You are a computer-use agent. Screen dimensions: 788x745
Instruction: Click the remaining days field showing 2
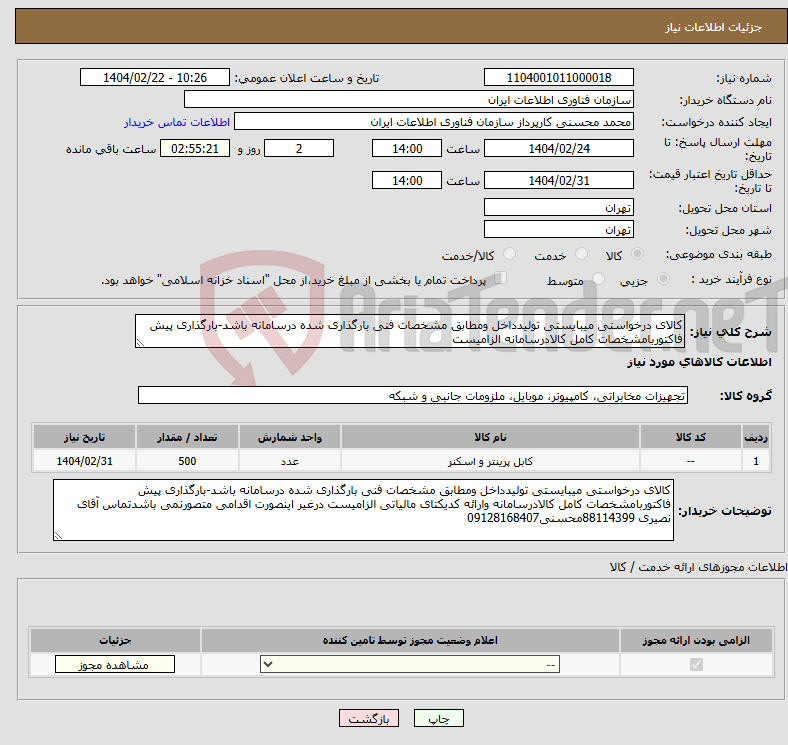[x=299, y=148]
